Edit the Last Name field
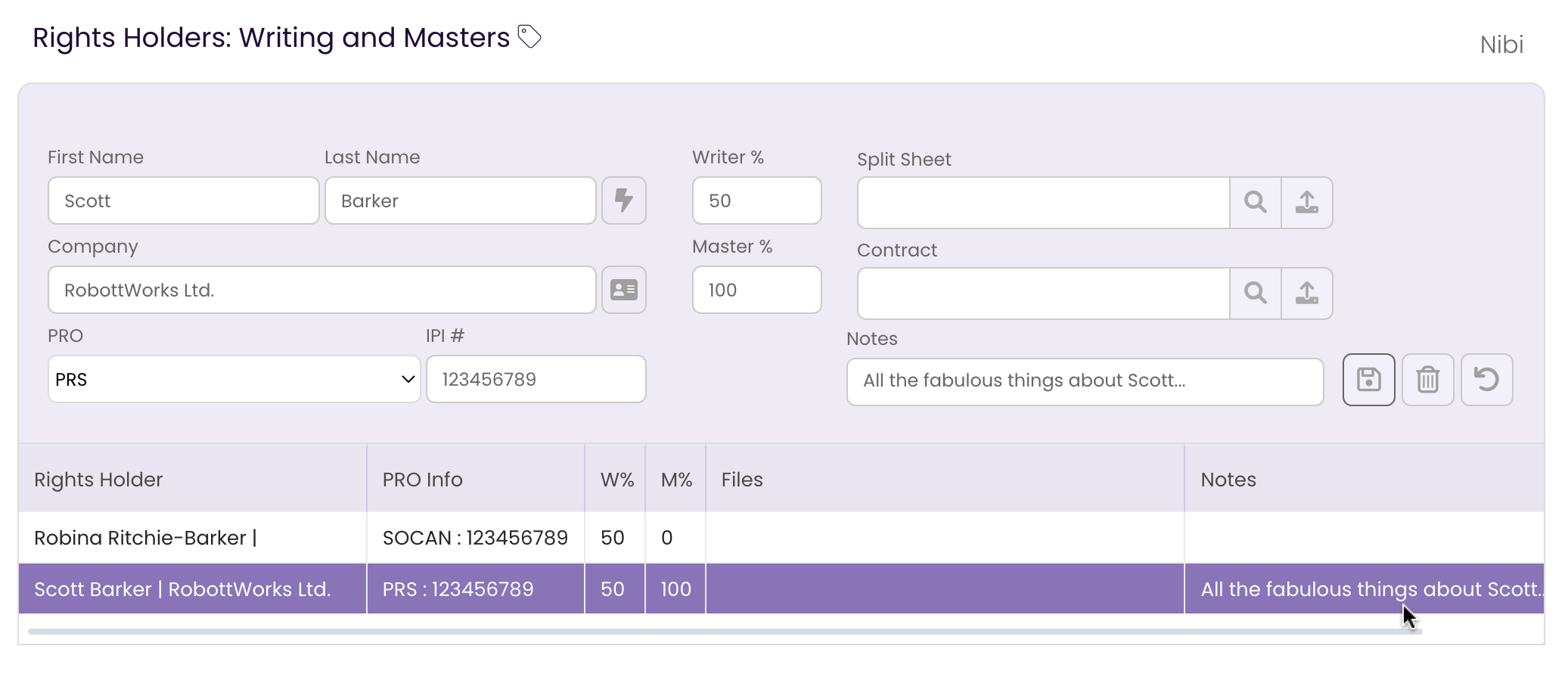1568x674 pixels. click(x=461, y=200)
